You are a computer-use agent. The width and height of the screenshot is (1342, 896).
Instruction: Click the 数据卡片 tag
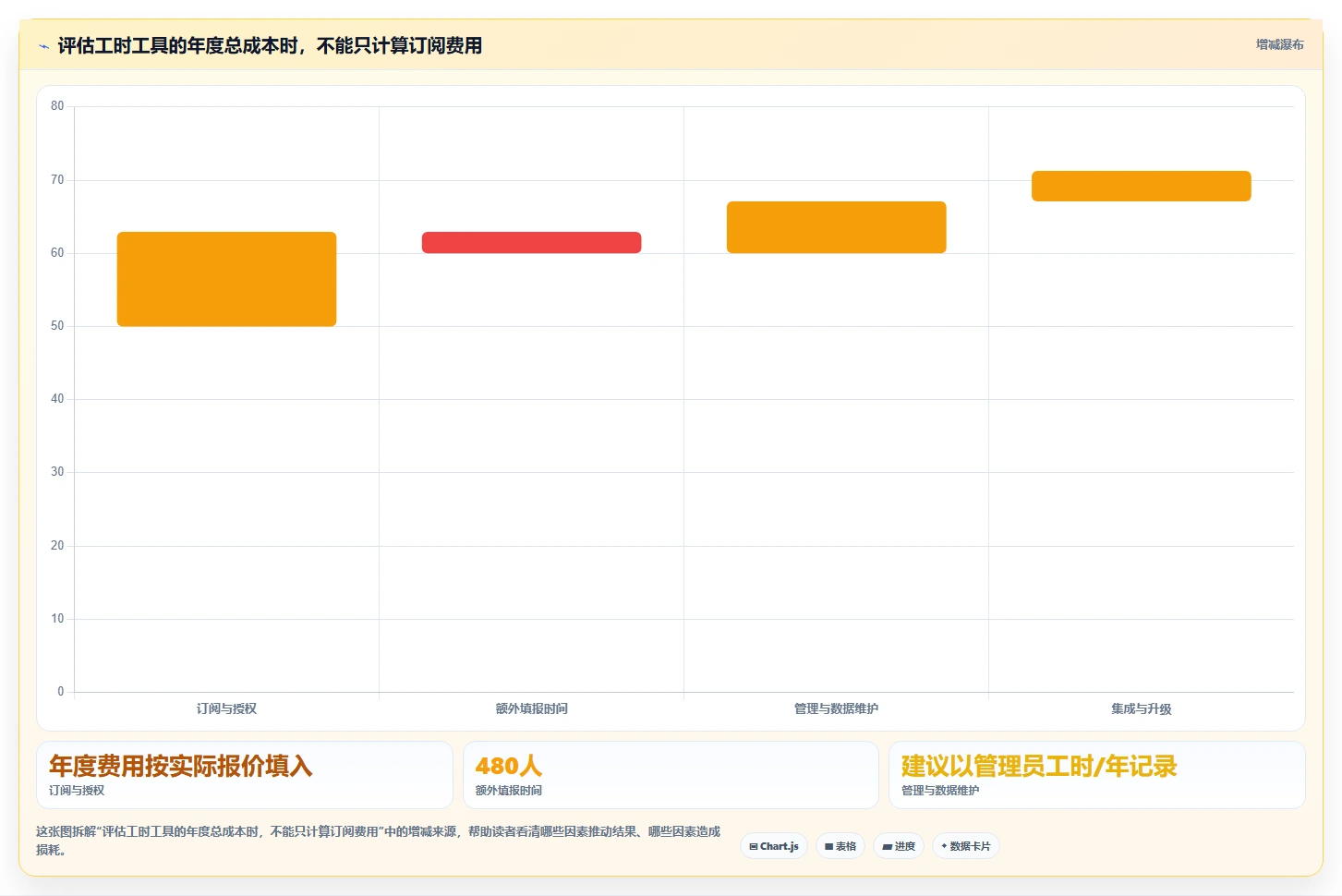pyautogui.click(x=966, y=846)
